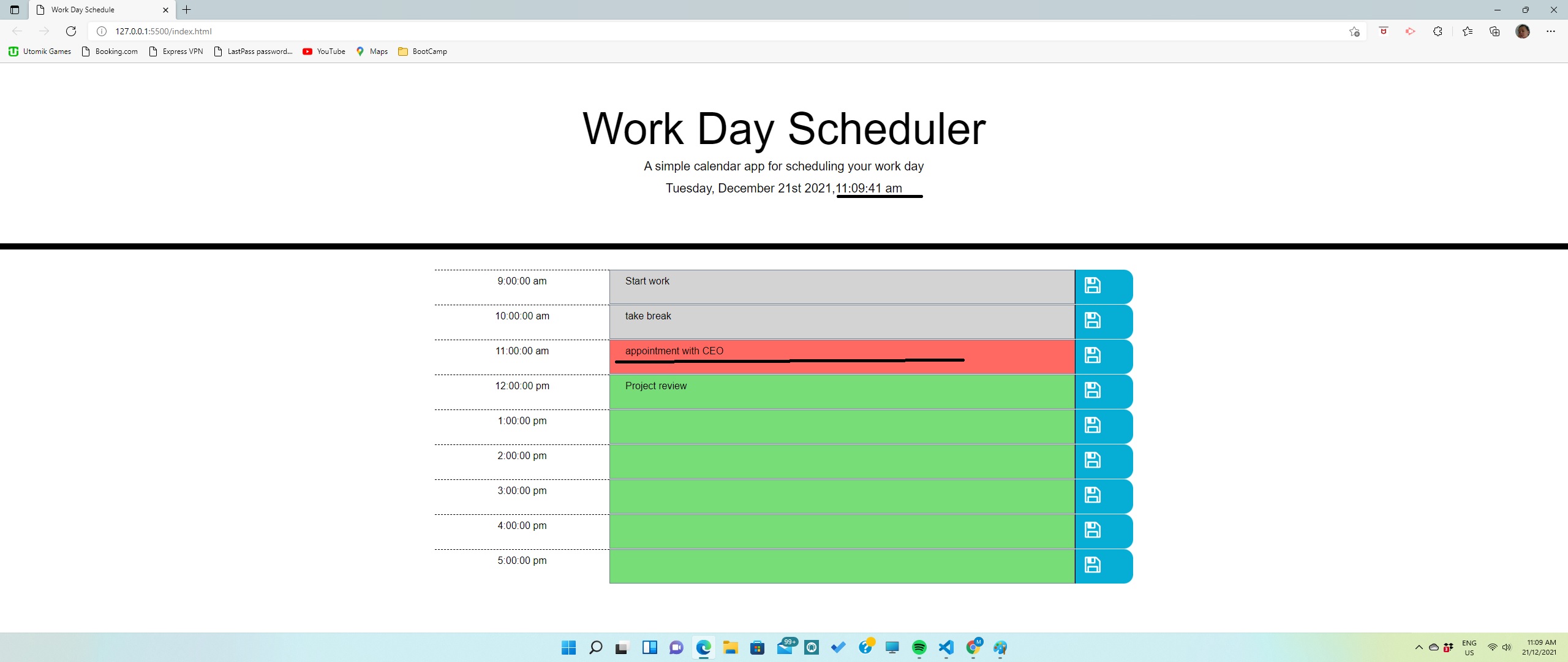Open Settings and more ellipsis menu
The height and width of the screenshot is (662, 1568).
click(1551, 31)
